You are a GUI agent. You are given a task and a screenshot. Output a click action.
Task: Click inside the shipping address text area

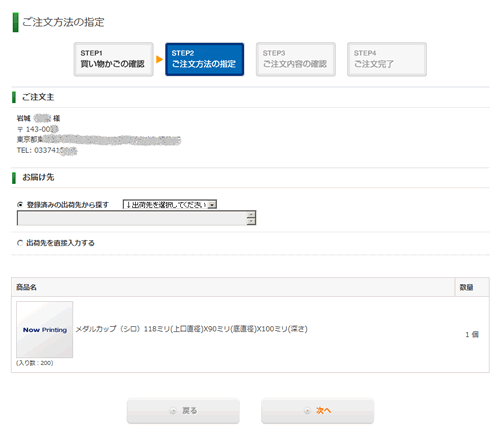pos(132,218)
